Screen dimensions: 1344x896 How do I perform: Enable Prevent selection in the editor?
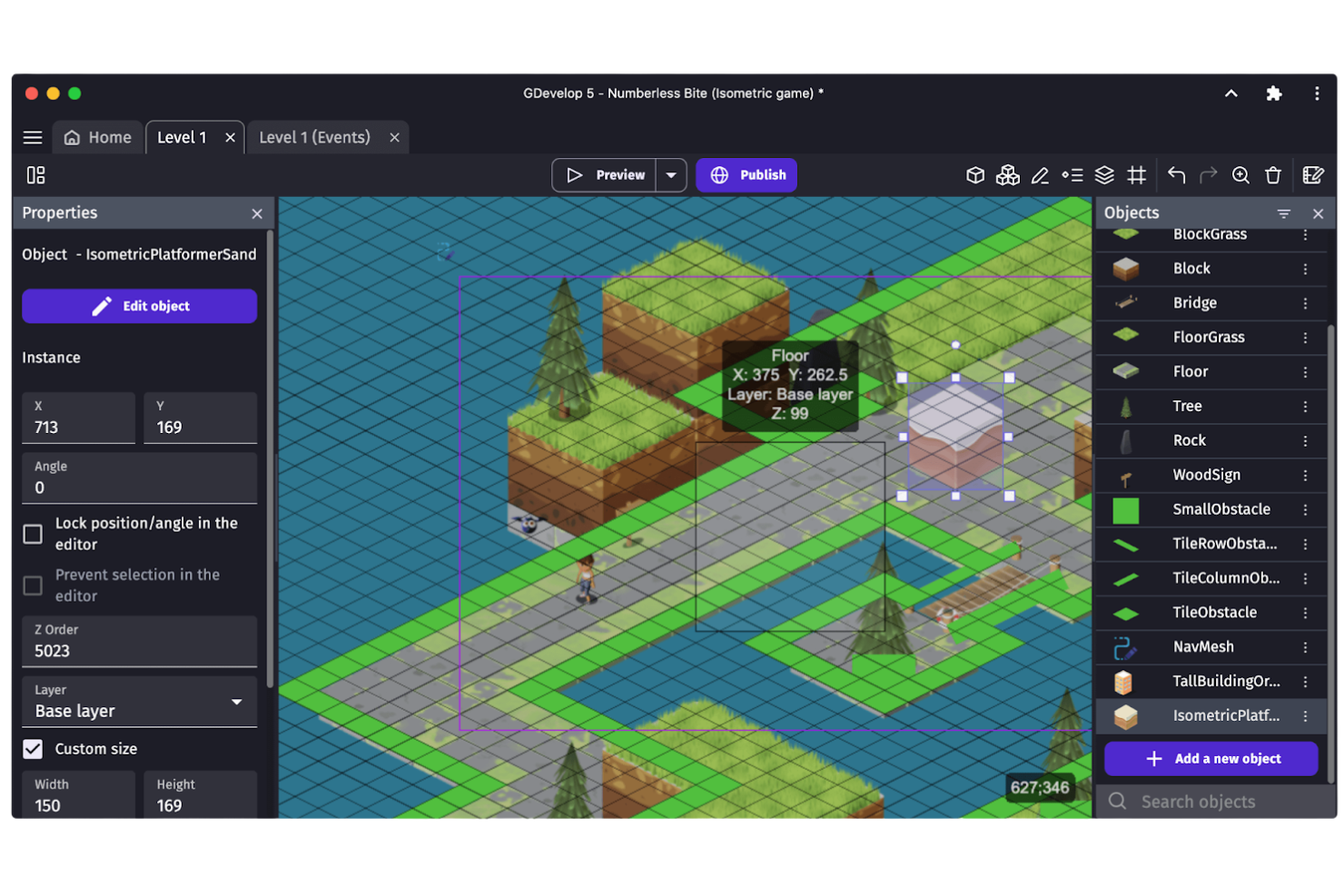pyautogui.click(x=33, y=586)
